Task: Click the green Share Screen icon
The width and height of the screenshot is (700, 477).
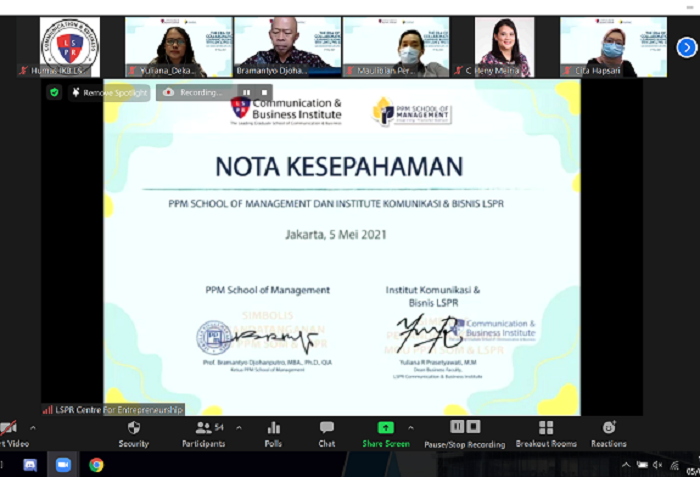Action: pyautogui.click(x=385, y=428)
